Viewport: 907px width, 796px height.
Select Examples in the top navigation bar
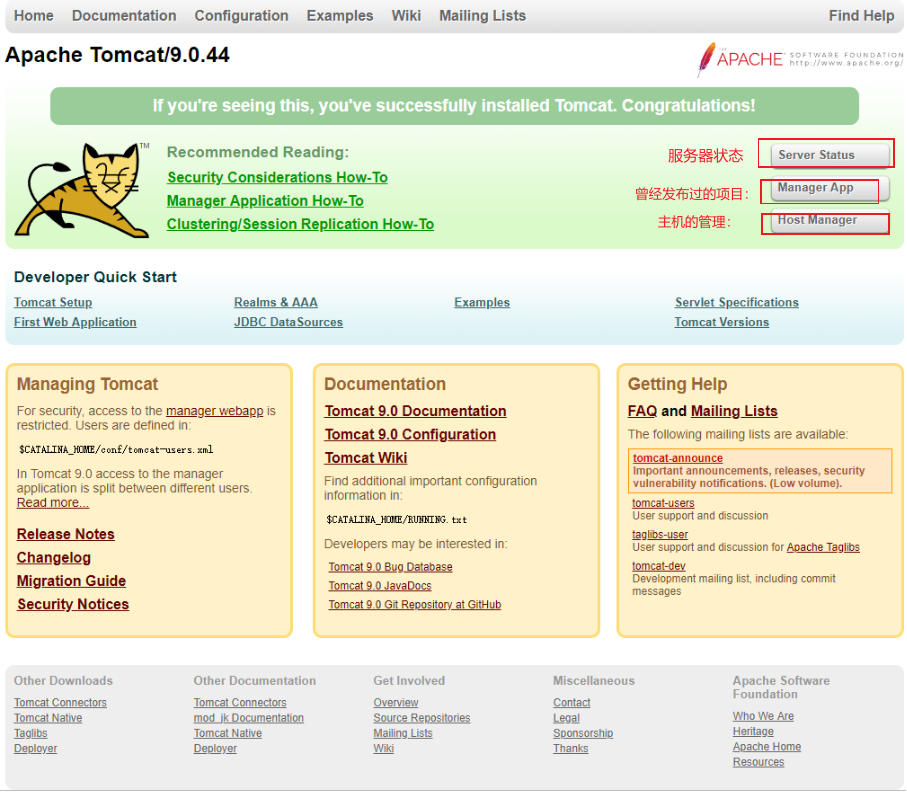coord(340,16)
